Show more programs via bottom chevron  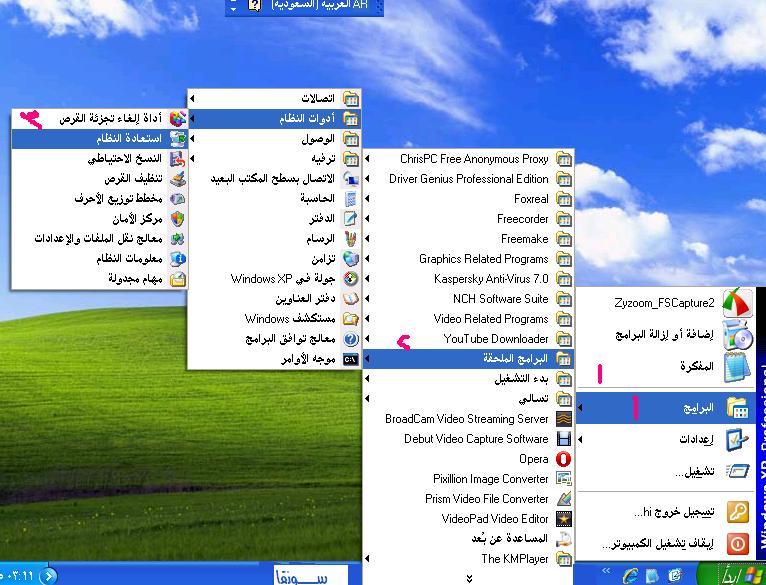point(469,579)
